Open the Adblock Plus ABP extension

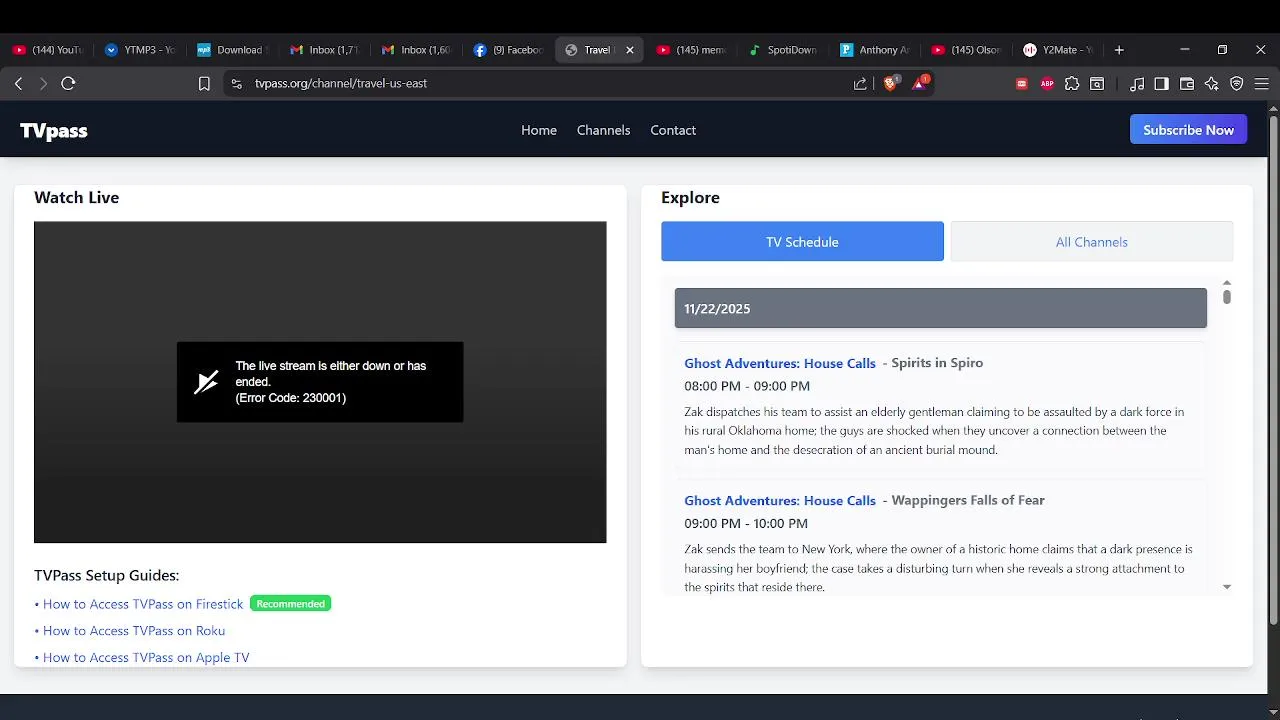tap(1047, 84)
